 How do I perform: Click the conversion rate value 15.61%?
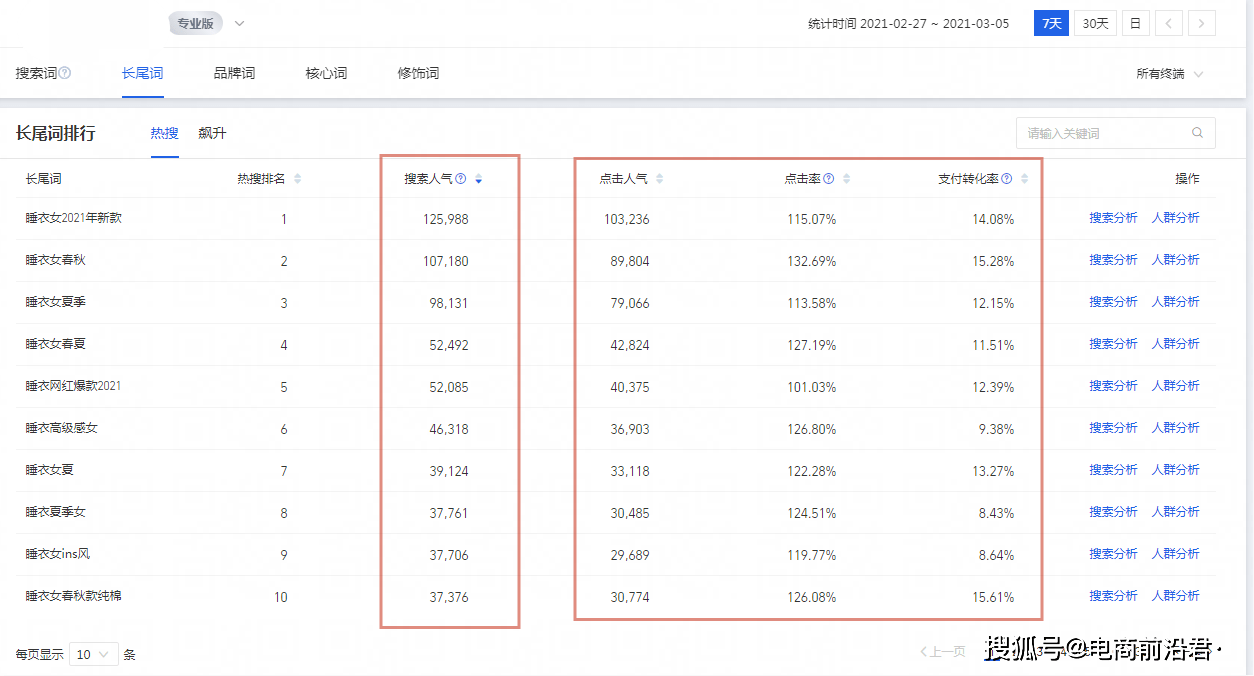point(993,597)
